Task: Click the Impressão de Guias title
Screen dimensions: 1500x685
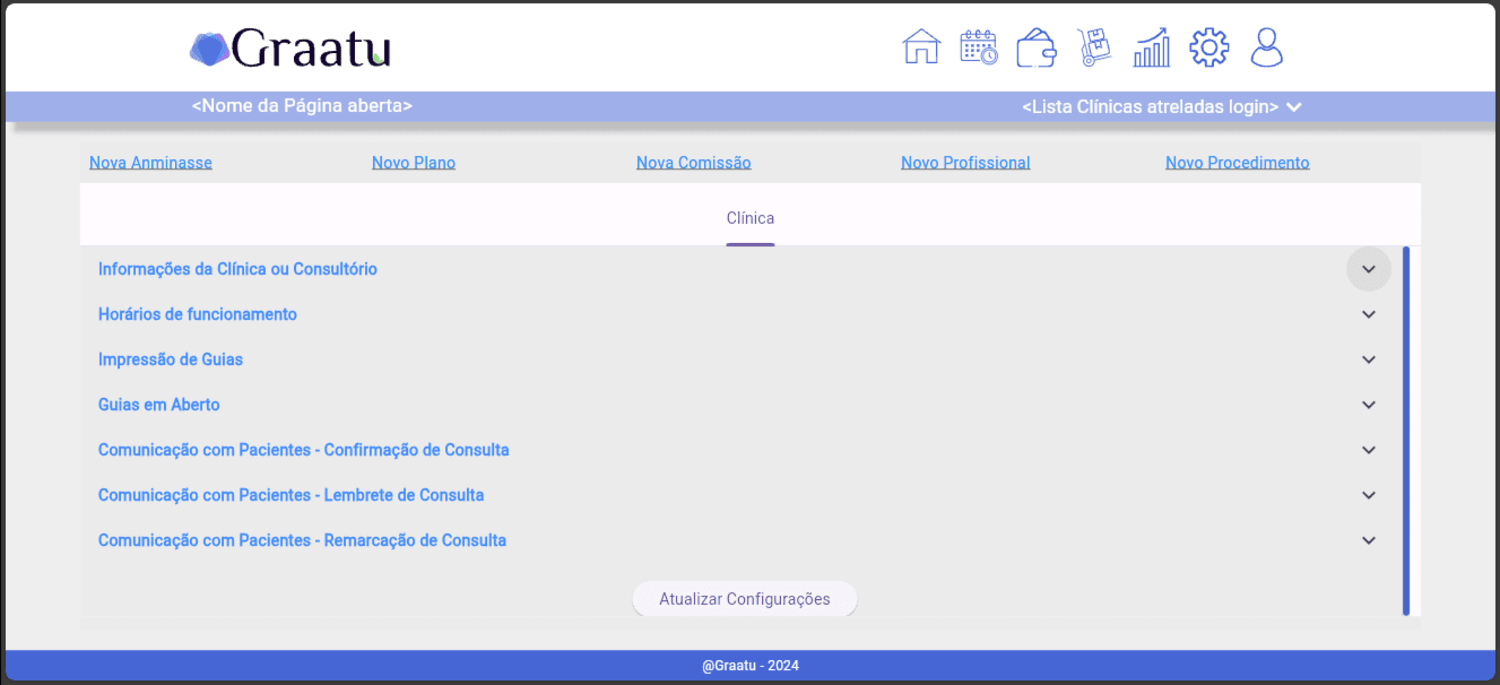Action: point(171,359)
